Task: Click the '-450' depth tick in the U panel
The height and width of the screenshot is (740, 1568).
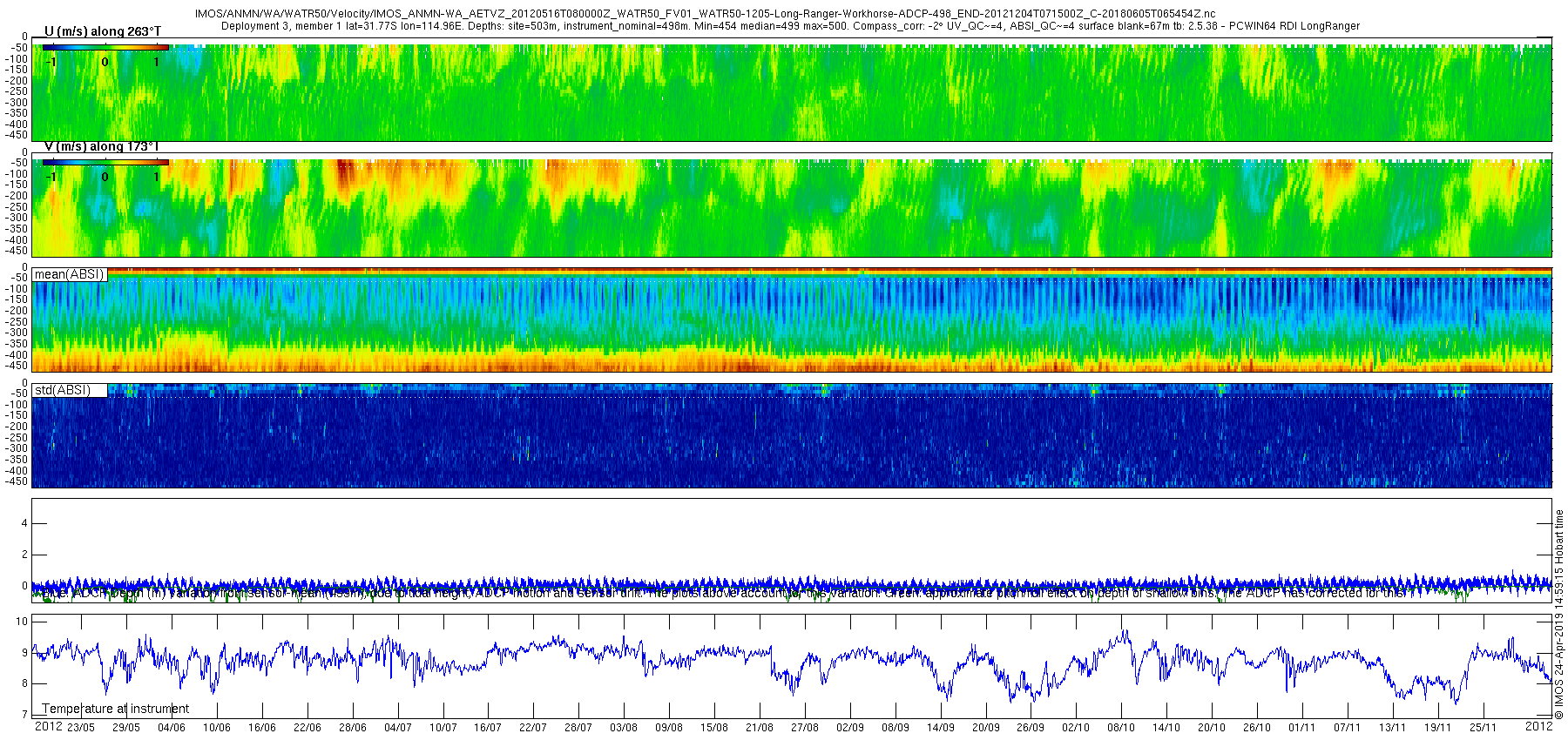Action: [x=18, y=135]
